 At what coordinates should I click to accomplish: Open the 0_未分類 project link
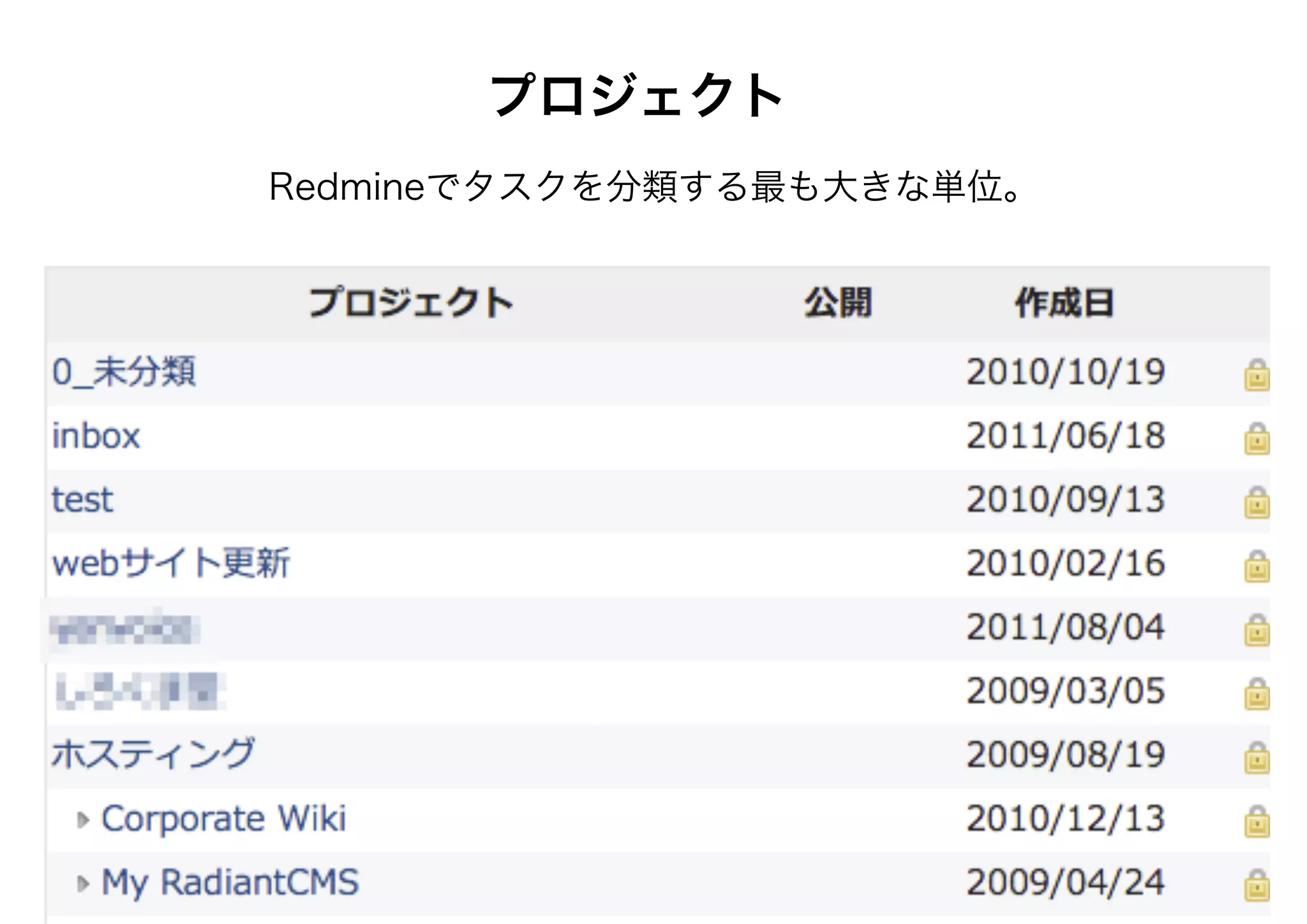click(124, 372)
